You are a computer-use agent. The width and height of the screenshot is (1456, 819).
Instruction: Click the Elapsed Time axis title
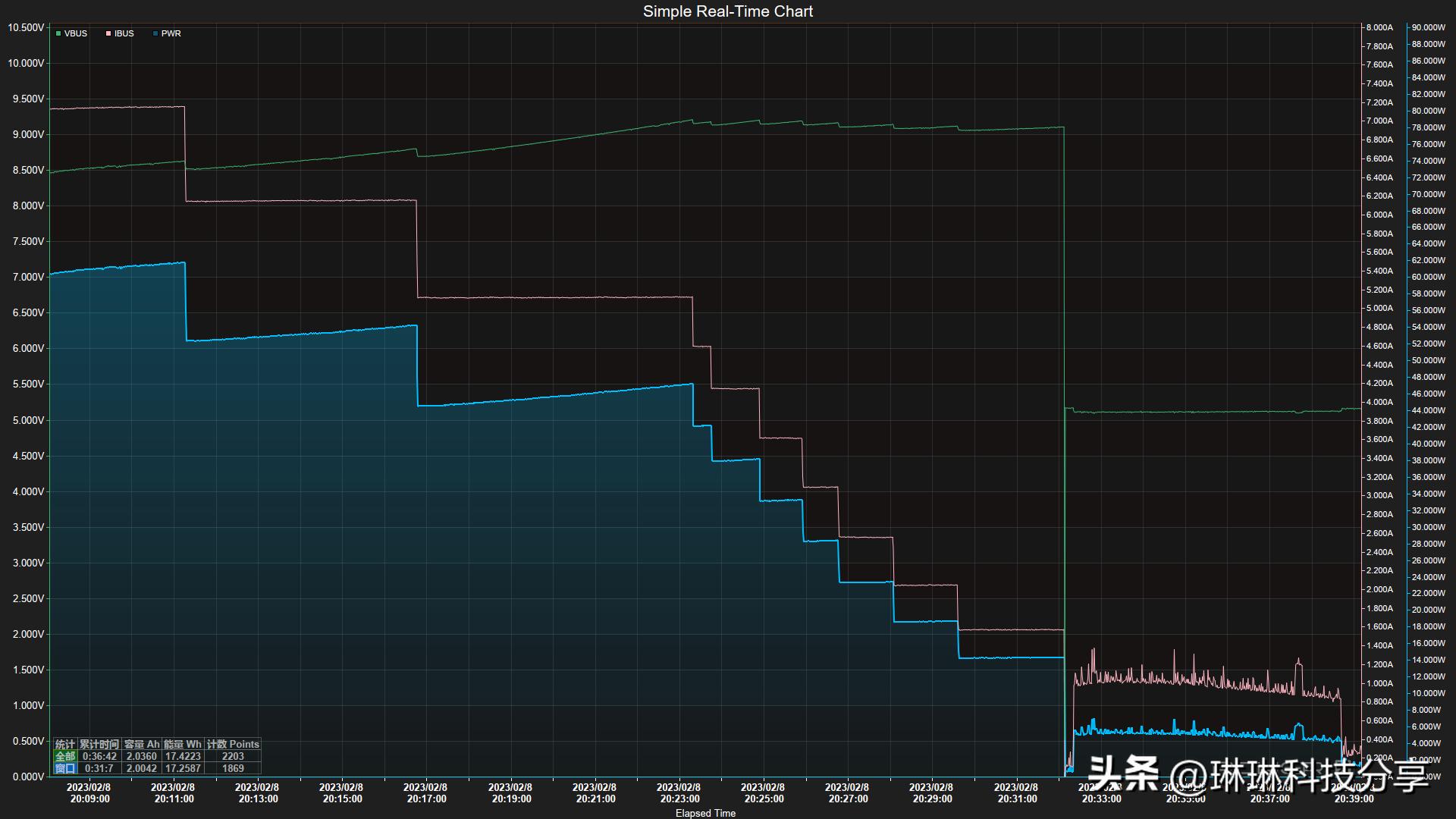[705, 813]
